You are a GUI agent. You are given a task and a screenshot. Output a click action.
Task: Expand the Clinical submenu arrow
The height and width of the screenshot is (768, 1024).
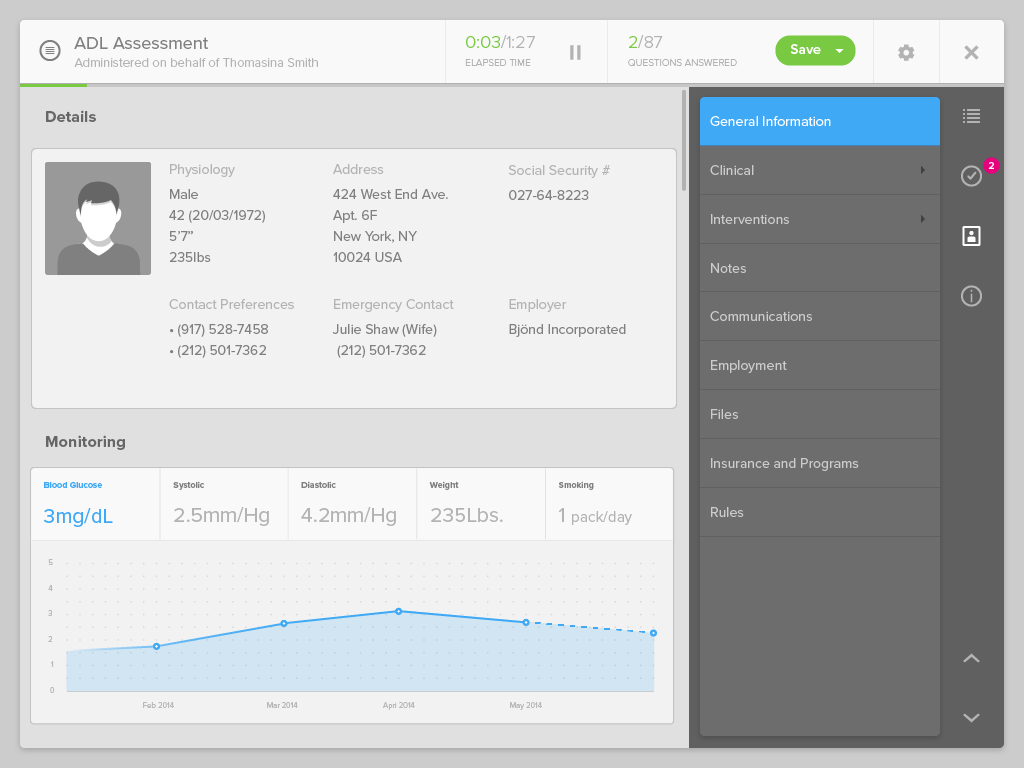click(x=922, y=170)
